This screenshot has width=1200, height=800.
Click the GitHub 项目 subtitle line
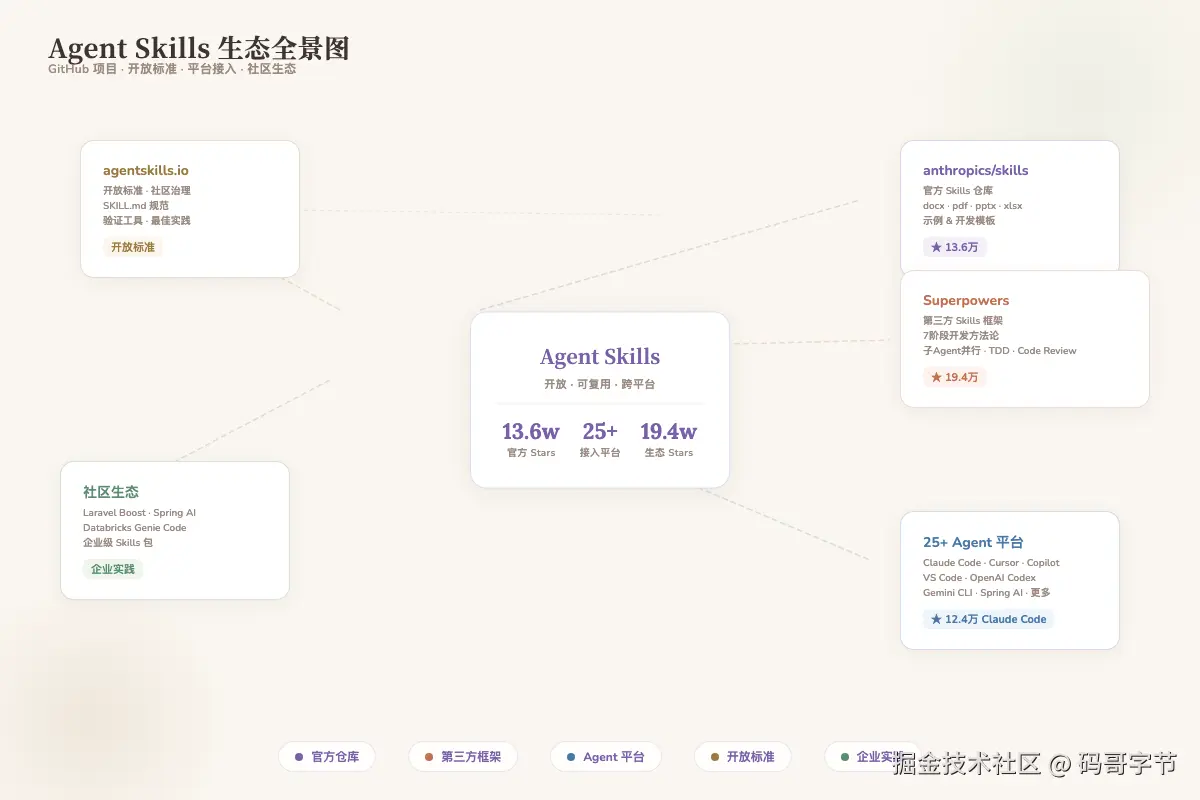pos(172,69)
